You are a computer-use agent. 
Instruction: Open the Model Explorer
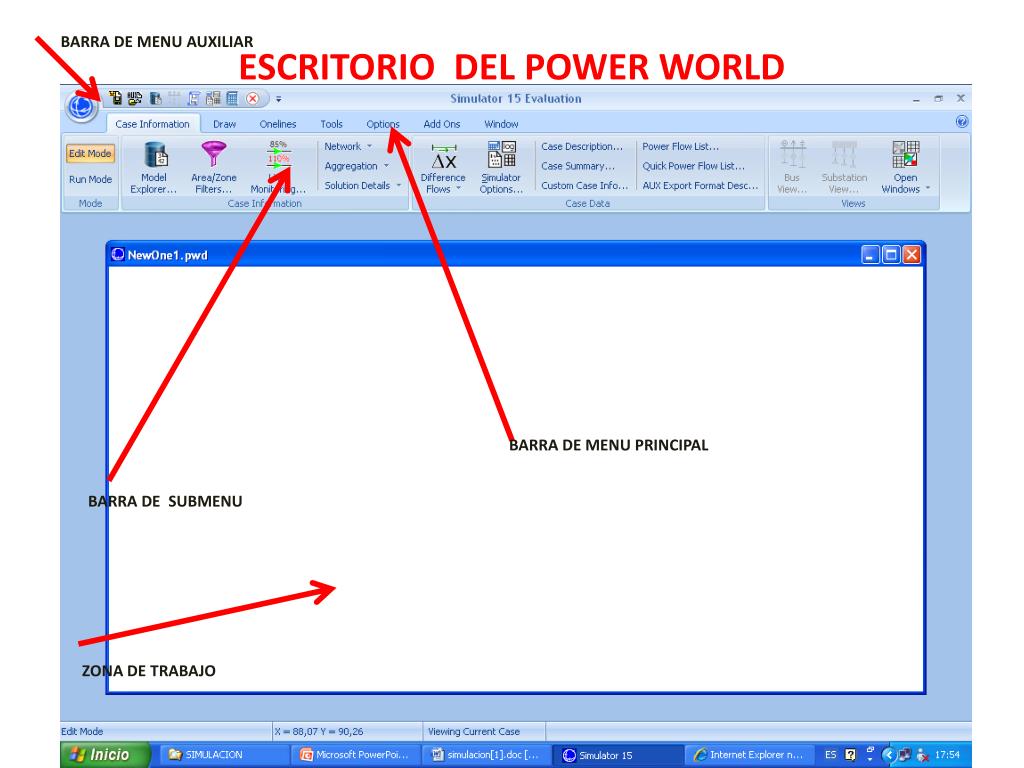coord(154,167)
